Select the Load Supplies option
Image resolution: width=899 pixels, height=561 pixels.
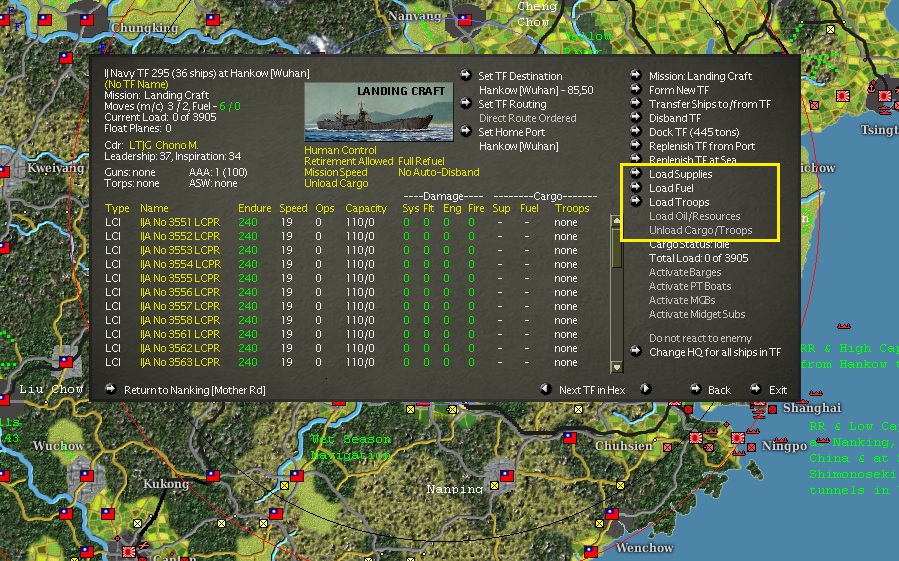coord(680,174)
